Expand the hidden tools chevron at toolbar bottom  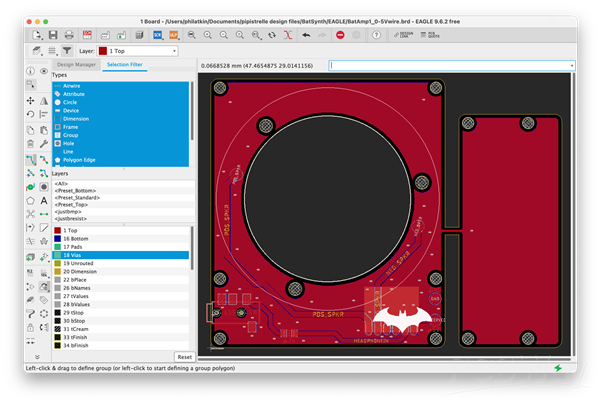click(x=37, y=357)
